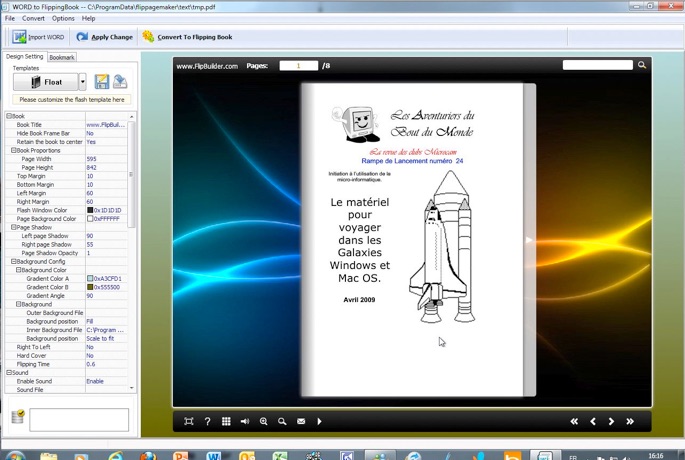Viewport: 685px width, 460px height.
Task: Go to previous page arrow
Action: 593,421
